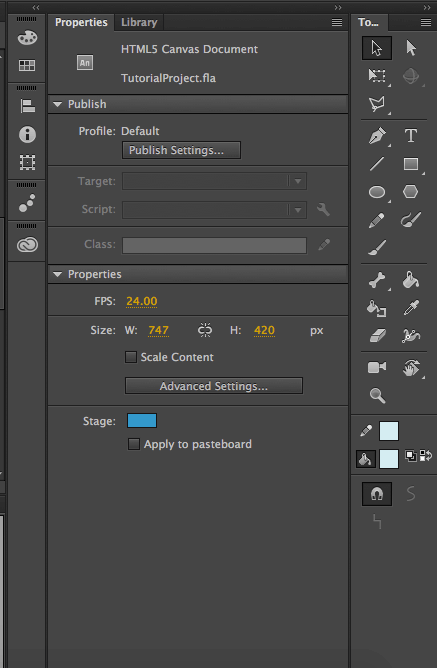Click the FPS value 24.00
Image resolution: width=437 pixels, height=668 pixels.
[142, 301]
